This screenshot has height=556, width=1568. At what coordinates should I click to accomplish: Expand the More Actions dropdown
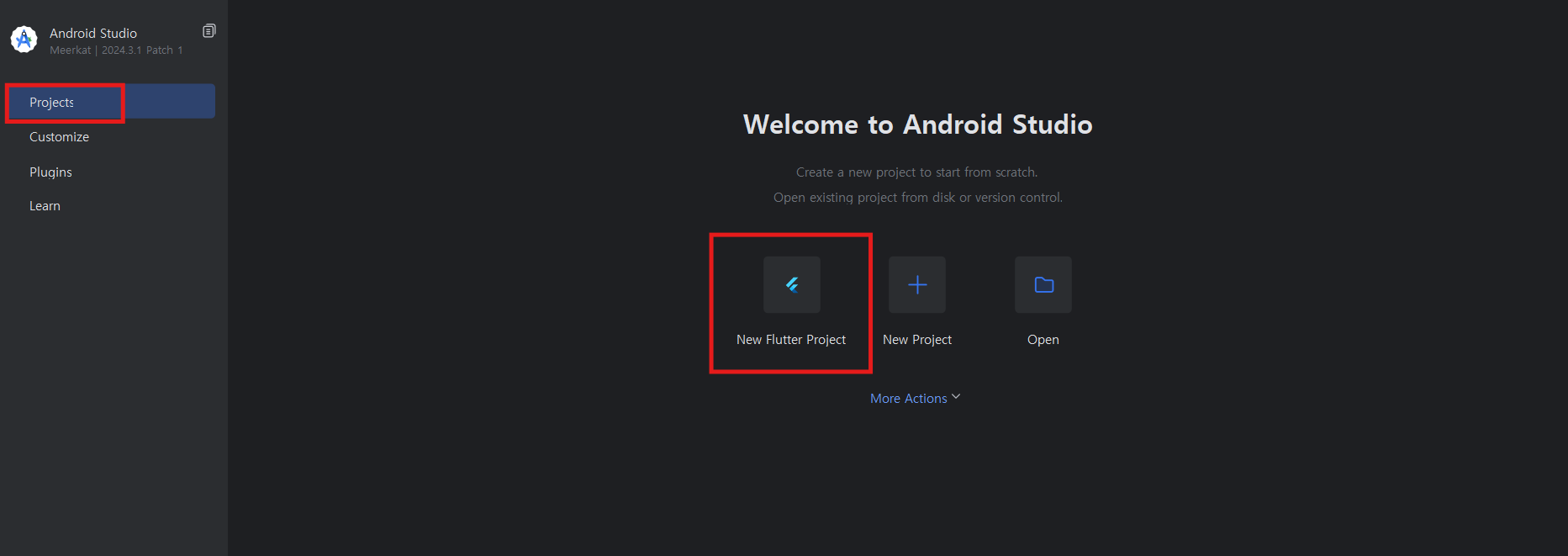915,398
